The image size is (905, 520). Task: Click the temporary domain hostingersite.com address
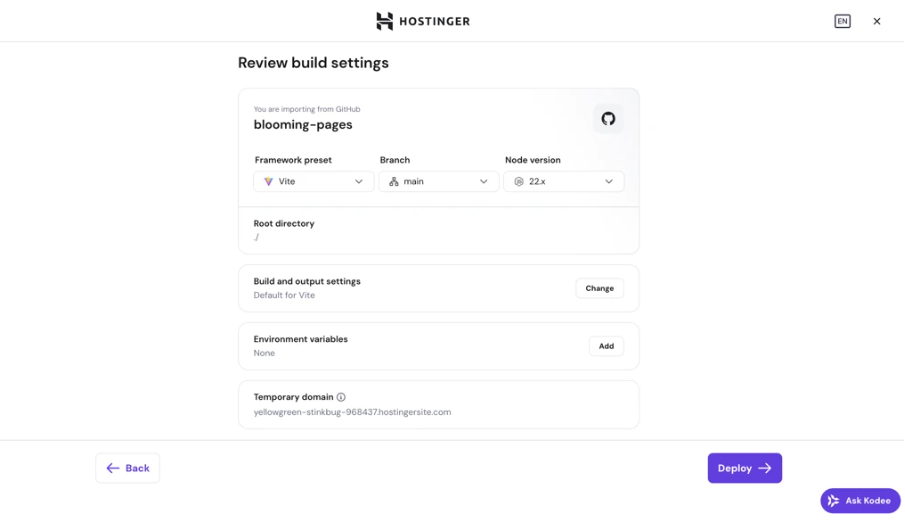coord(352,412)
